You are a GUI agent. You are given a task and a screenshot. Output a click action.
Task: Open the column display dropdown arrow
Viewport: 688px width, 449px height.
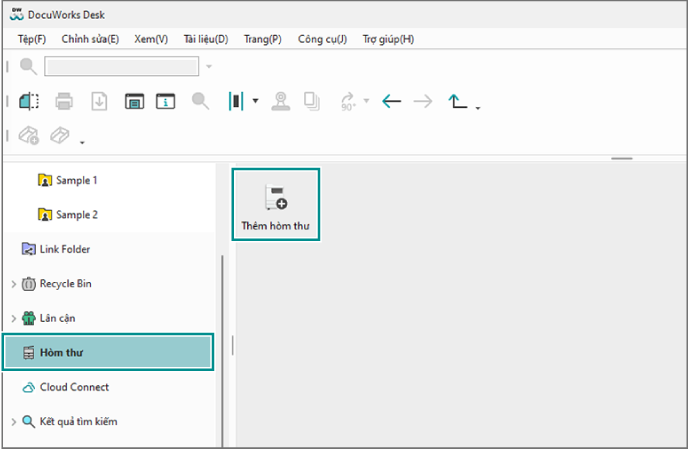(255, 101)
